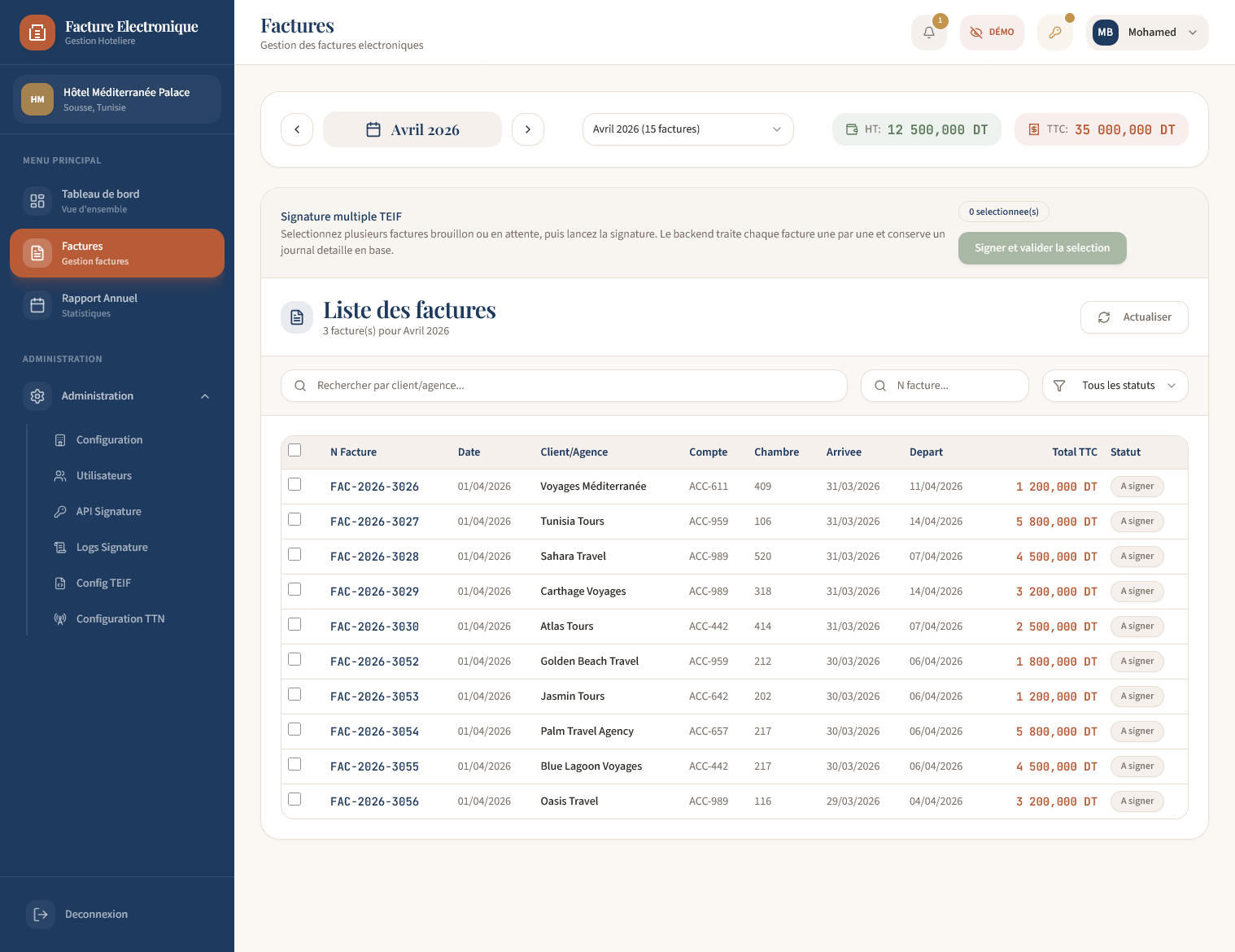The image size is (1235, 952).
Task: Open Tableau de bord menu item
Action: (100, 201)
